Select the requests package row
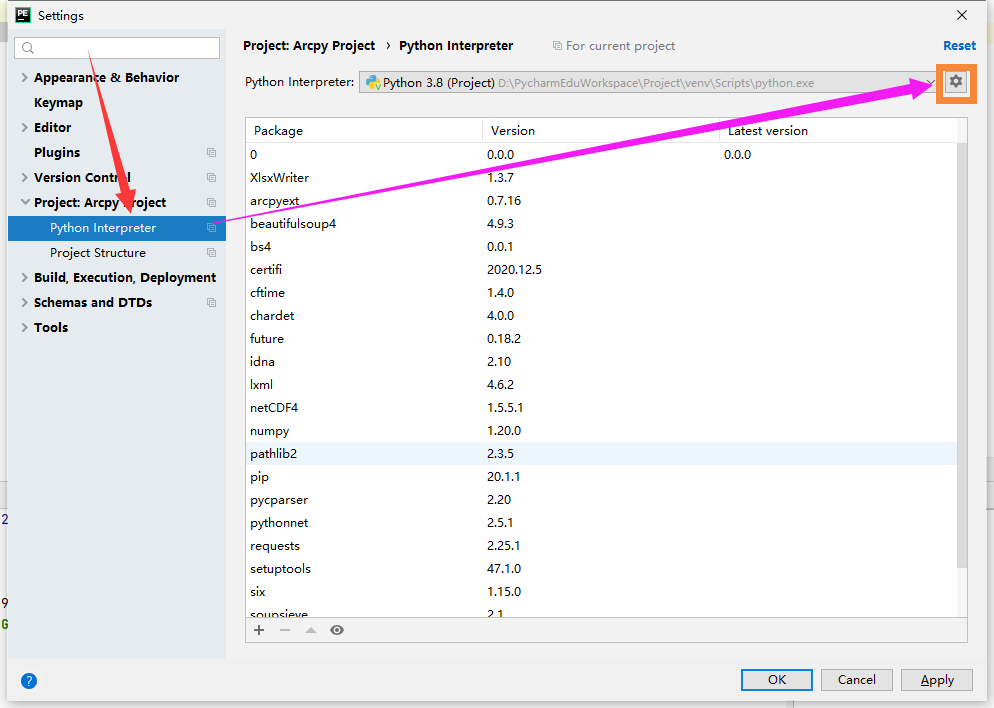 point(601,546)
